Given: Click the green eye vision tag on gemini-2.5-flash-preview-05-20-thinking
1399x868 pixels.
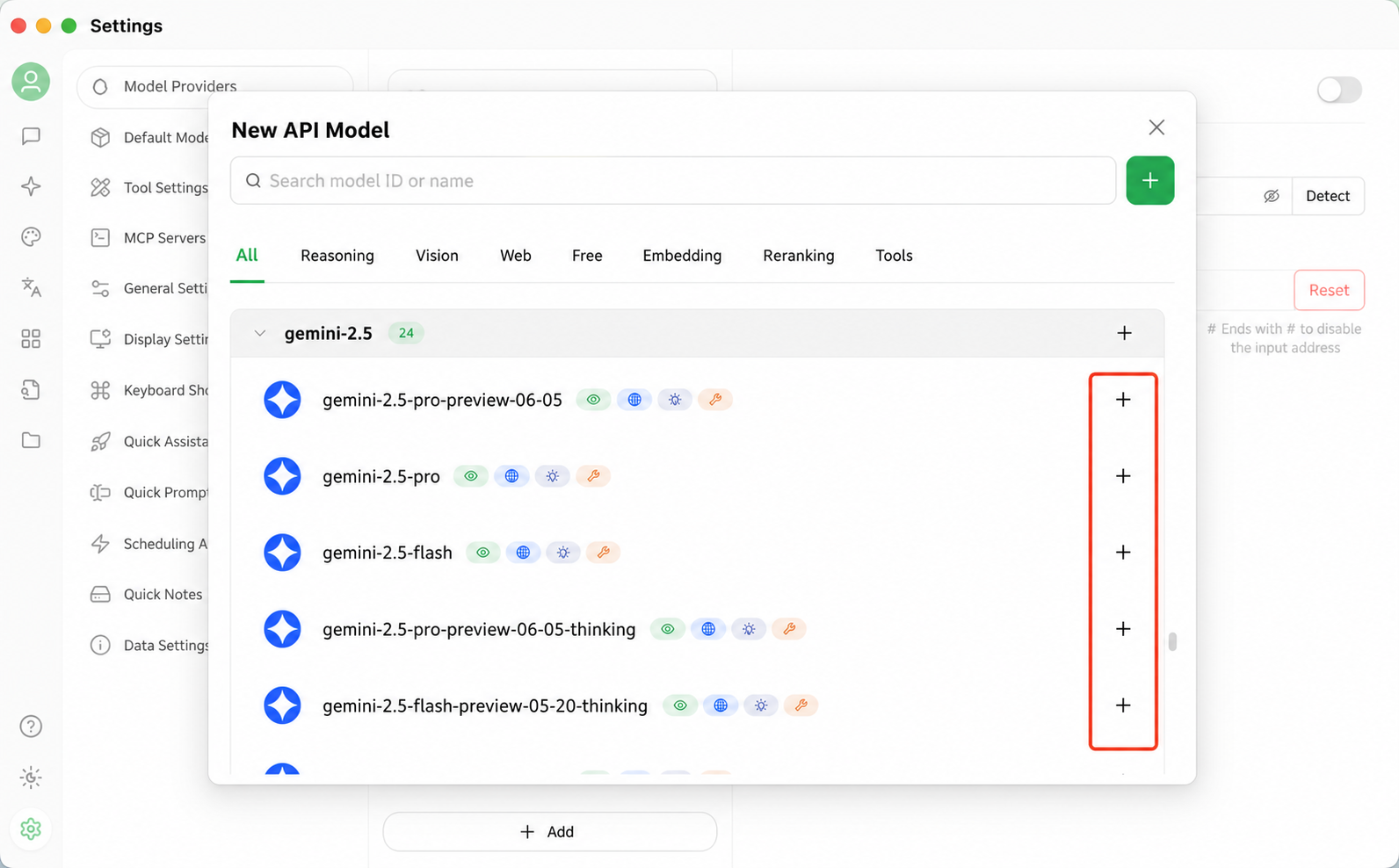Looking at the screenshot, I should [680, 705].
